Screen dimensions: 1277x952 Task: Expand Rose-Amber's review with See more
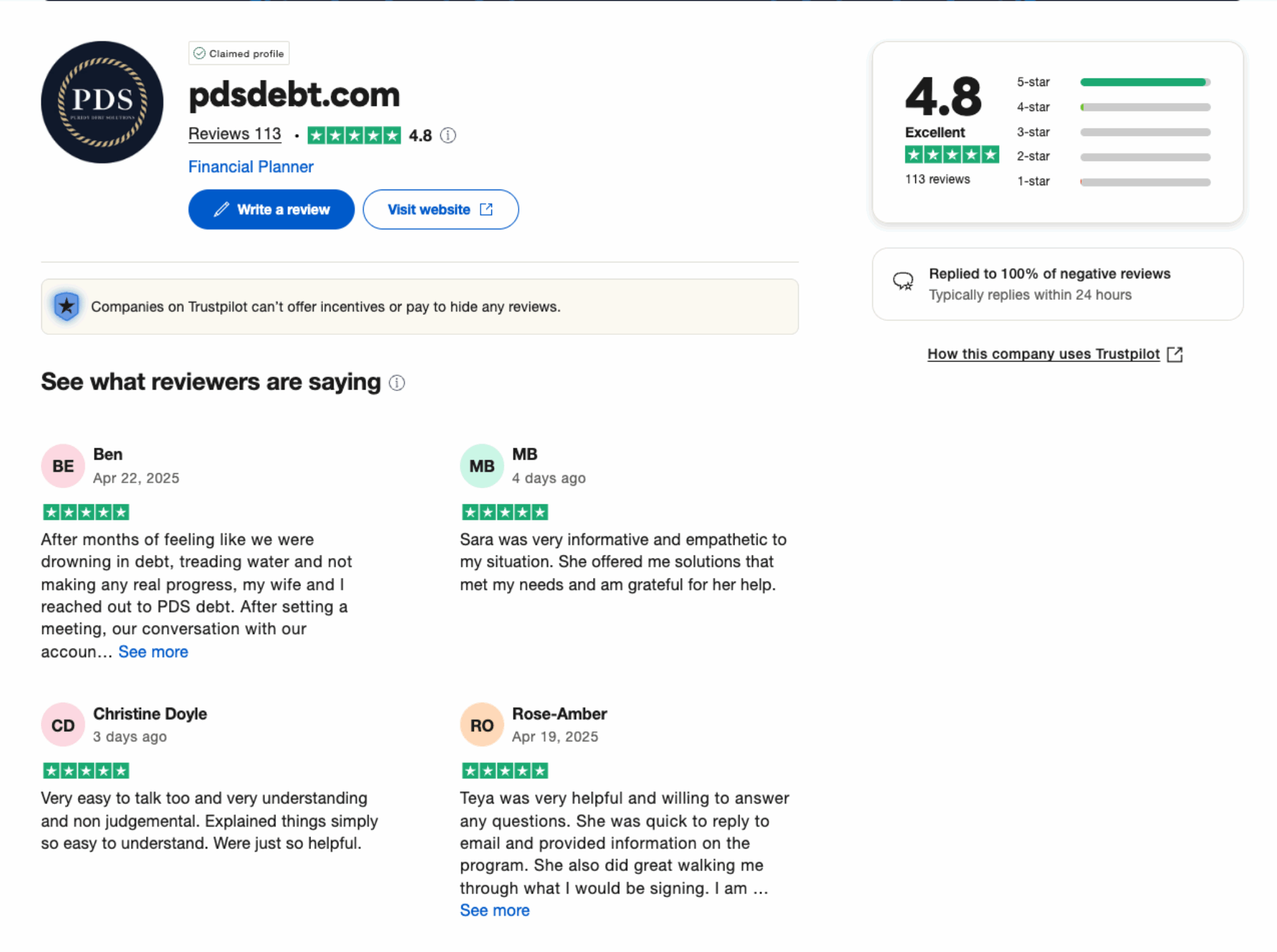494,910
